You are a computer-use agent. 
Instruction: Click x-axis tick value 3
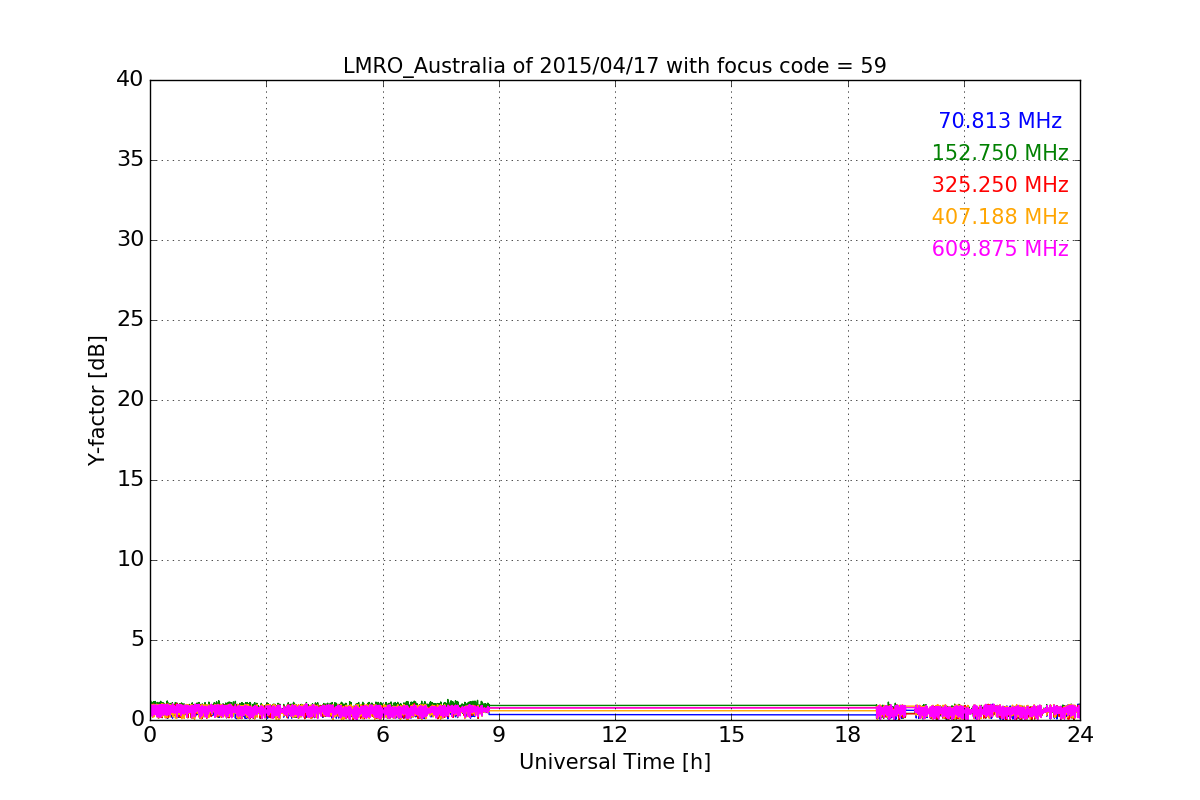click(x=266, y=735)
